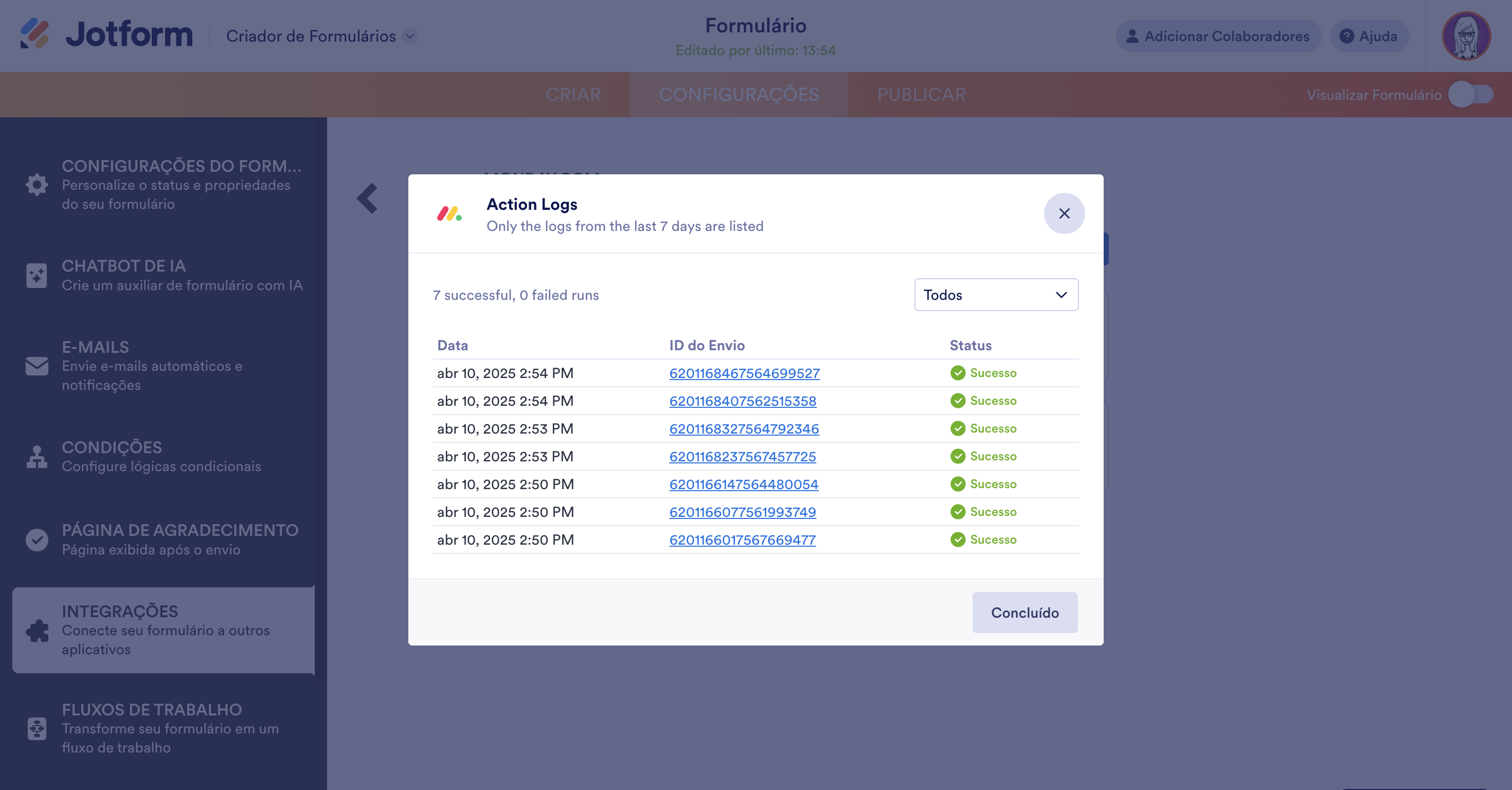1512x790 pixels.
Task: Click the question mark icon in Ajuda
Action: pyautogui.click(x=1346, y=37)
